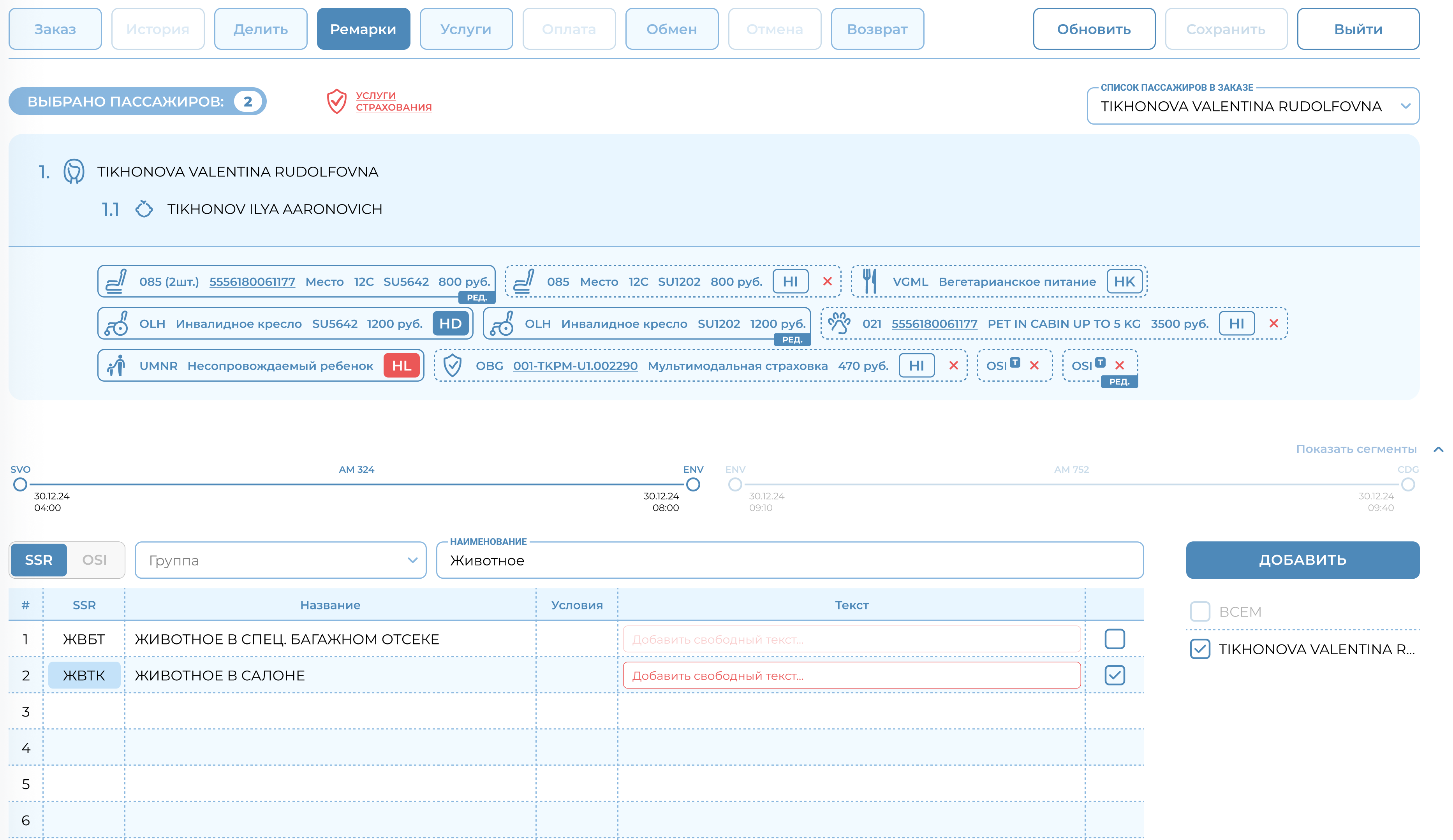
Task: Click the wheelchair icon for OLH SU5642
Action: click(x=116, y=324)
